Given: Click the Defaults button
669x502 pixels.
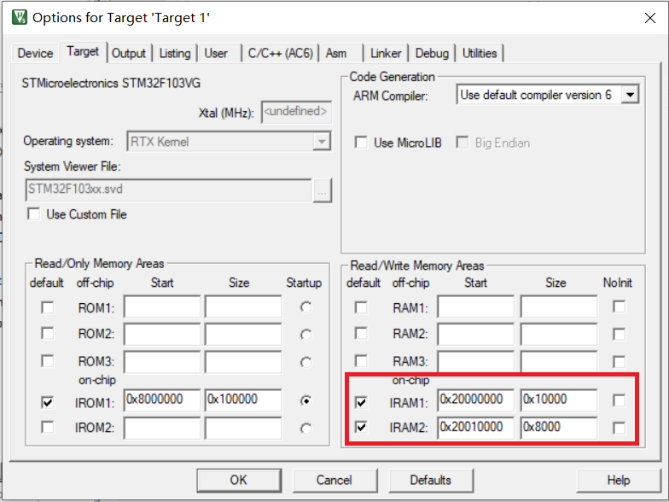Looking at the screenshot, I should [x=430, y=480].
